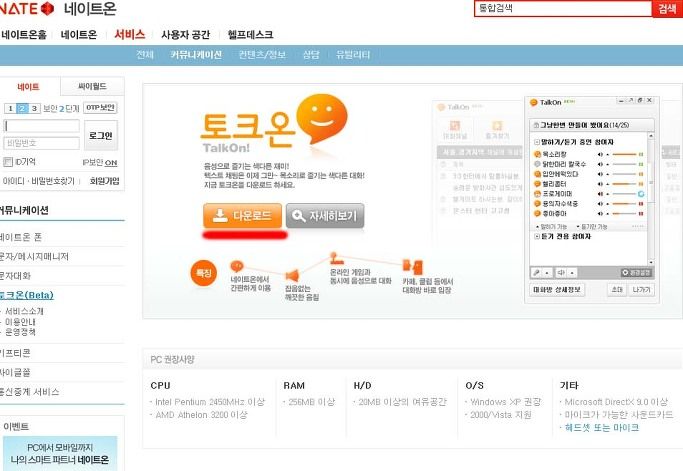
Task: Select the 유틸리티 category
Action: (x=353, y=55)
